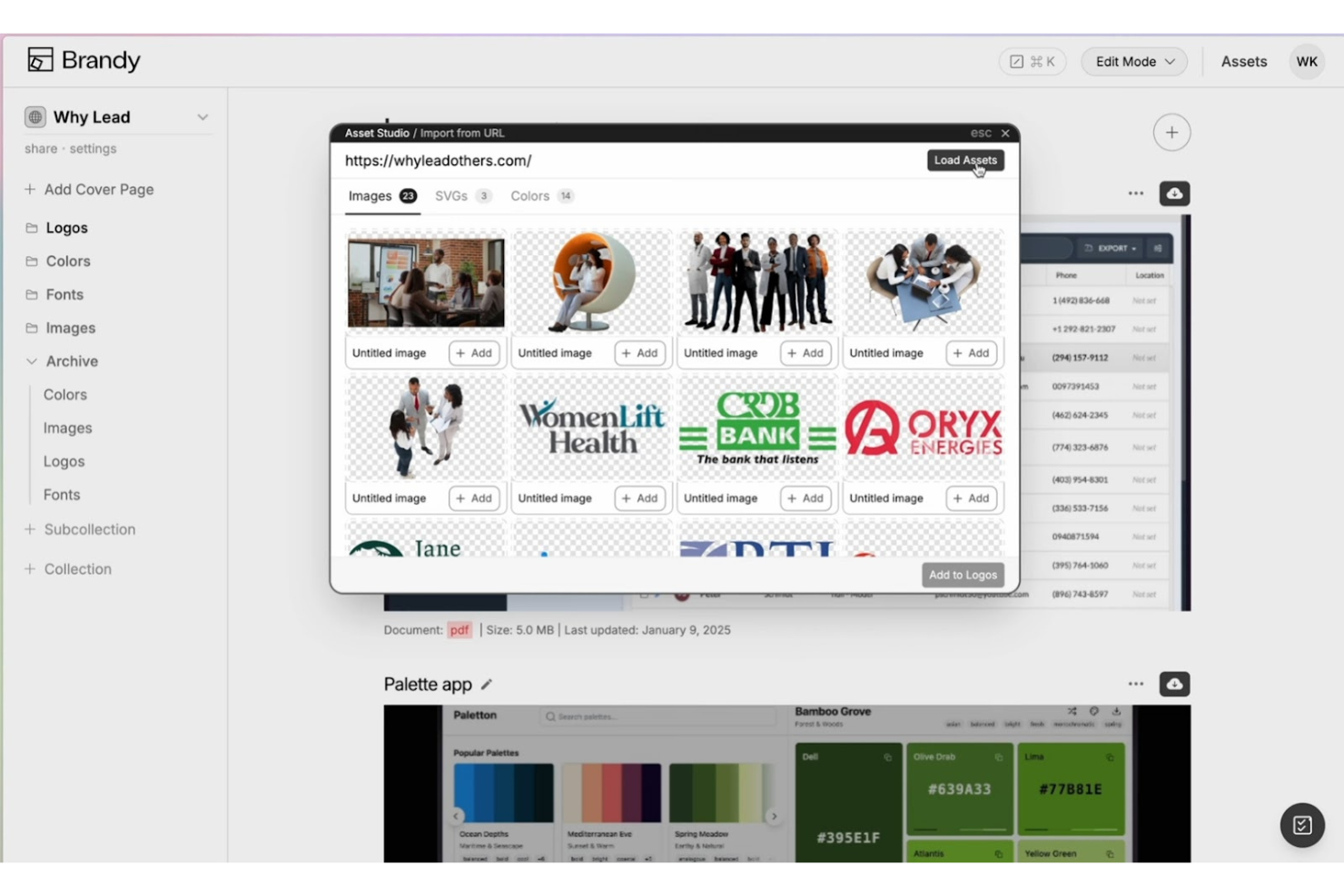
Task: Collapse the Archive section chevron
Action: coord(32,361)
